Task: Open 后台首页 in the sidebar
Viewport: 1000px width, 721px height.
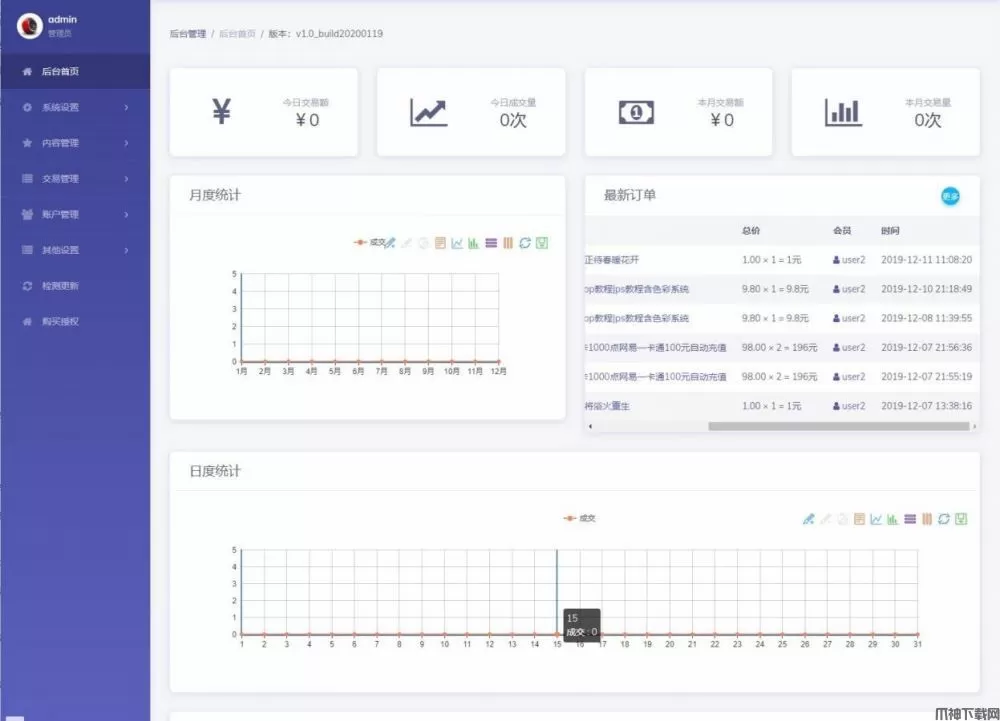Action: pos(75,71)
